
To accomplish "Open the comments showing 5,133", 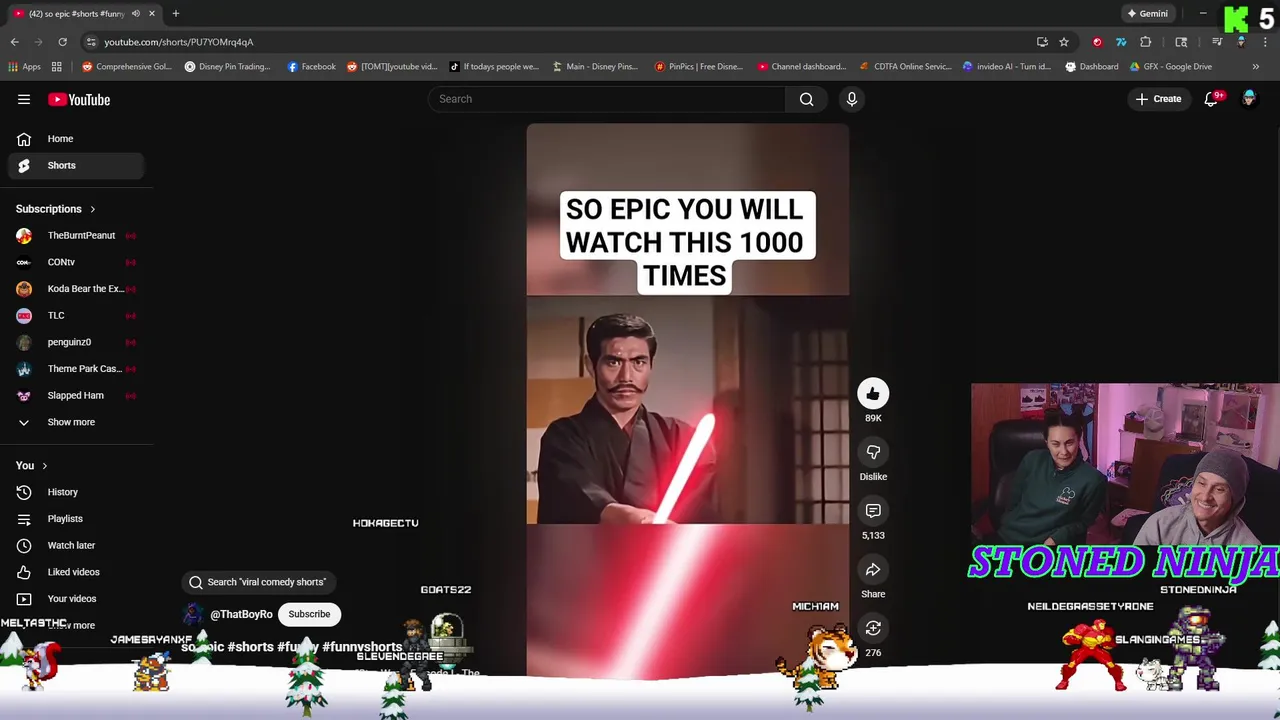I will click(x=873, y=511).
